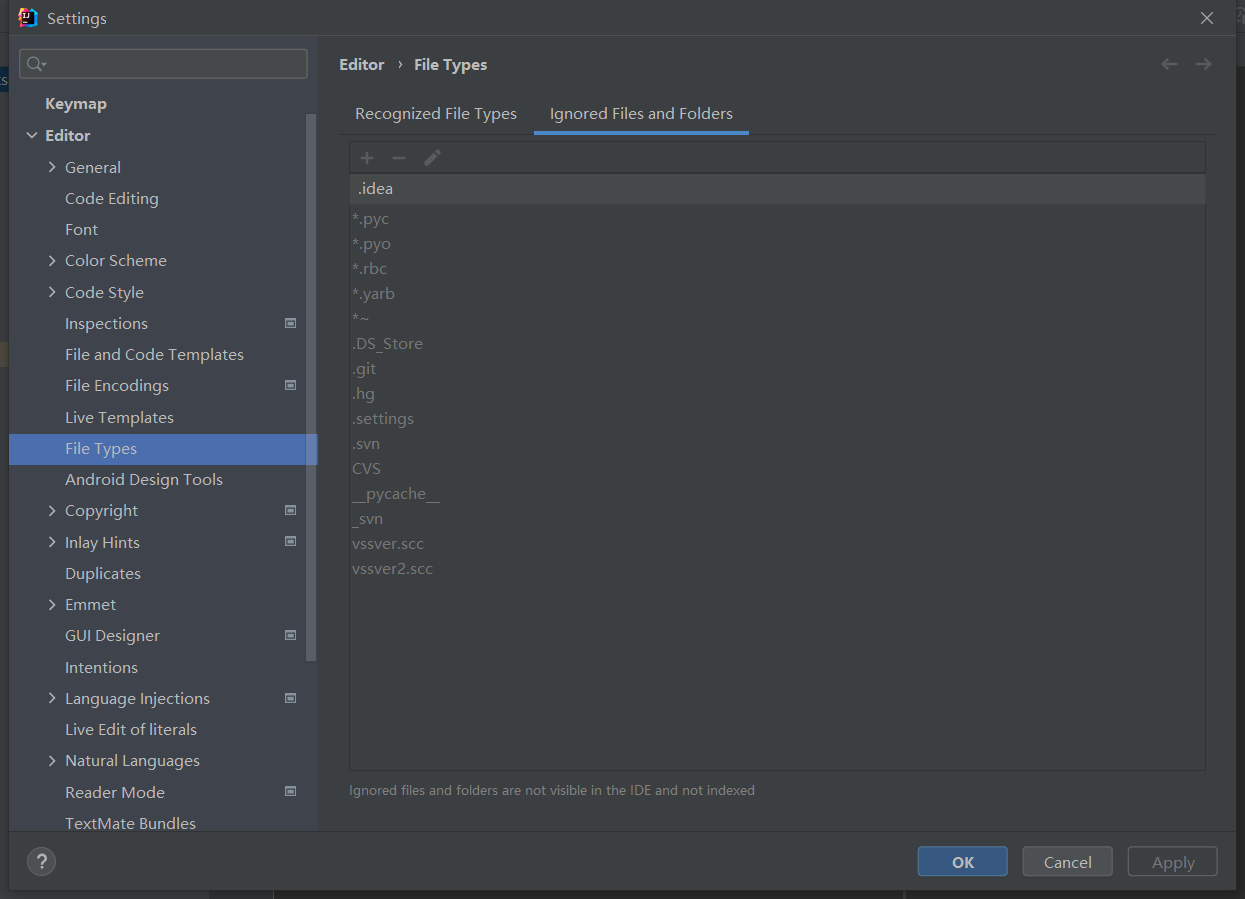Image resolution: width=1245 pixels, height=899 pixels.
Task: Click the project-level icon beside Copyright
Action: [290, 510]
